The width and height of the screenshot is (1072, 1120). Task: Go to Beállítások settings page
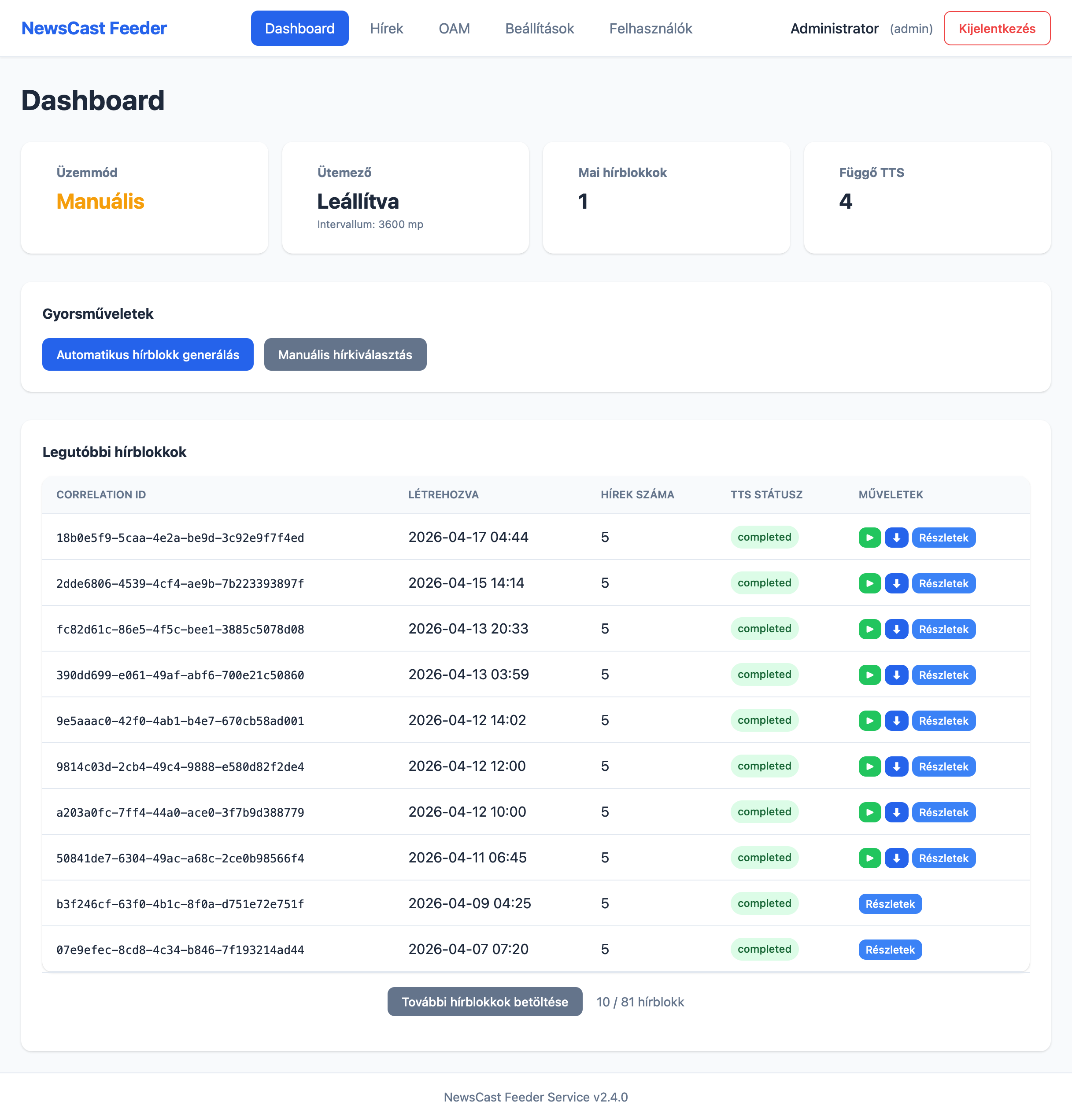539,28
